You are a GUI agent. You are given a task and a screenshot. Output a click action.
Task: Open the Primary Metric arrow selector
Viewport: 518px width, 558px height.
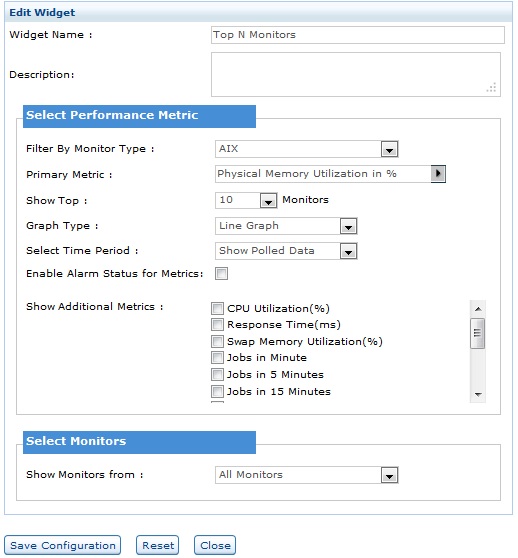[x=438, y=174]
